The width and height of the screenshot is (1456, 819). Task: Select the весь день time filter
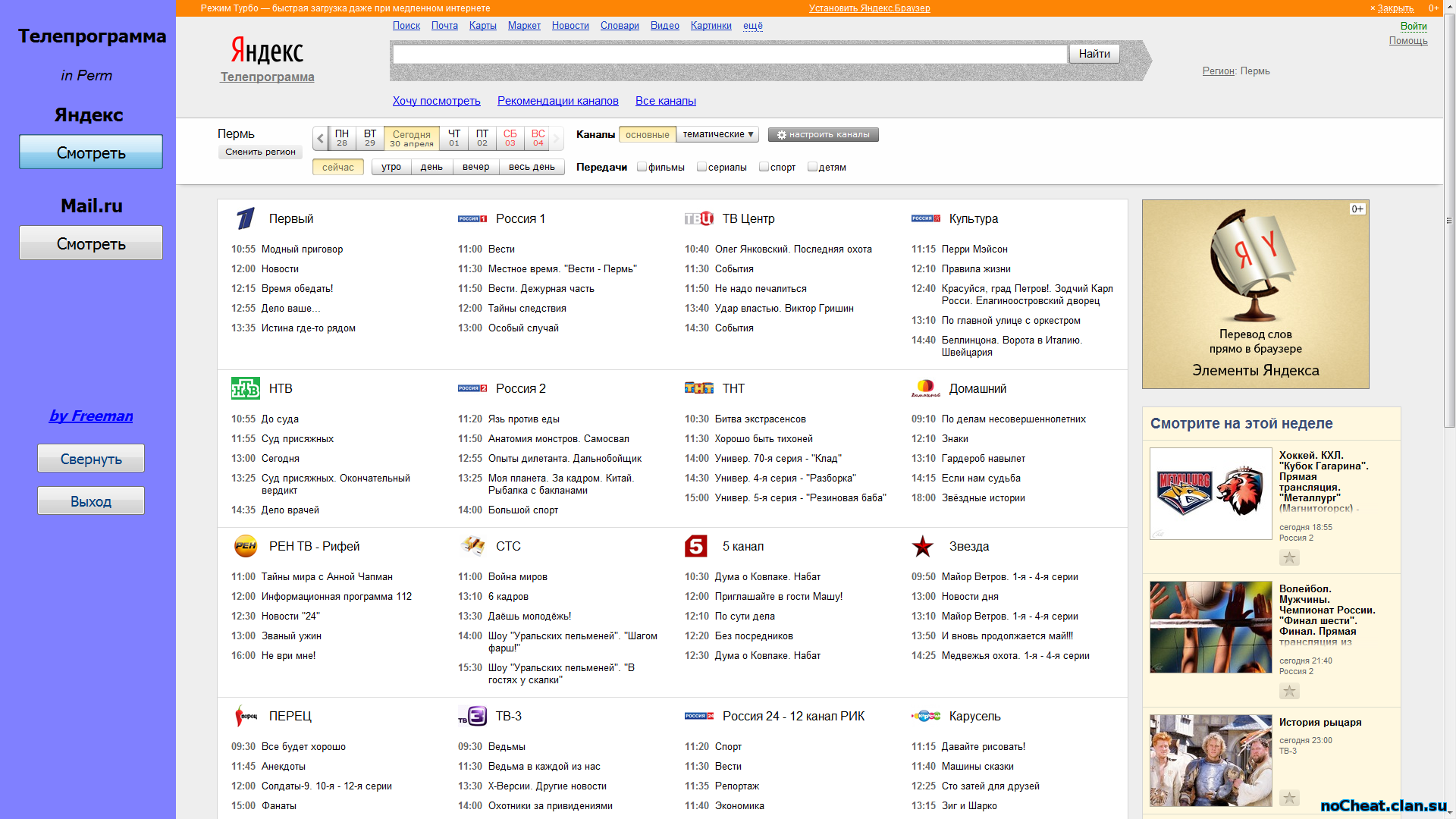532,167
